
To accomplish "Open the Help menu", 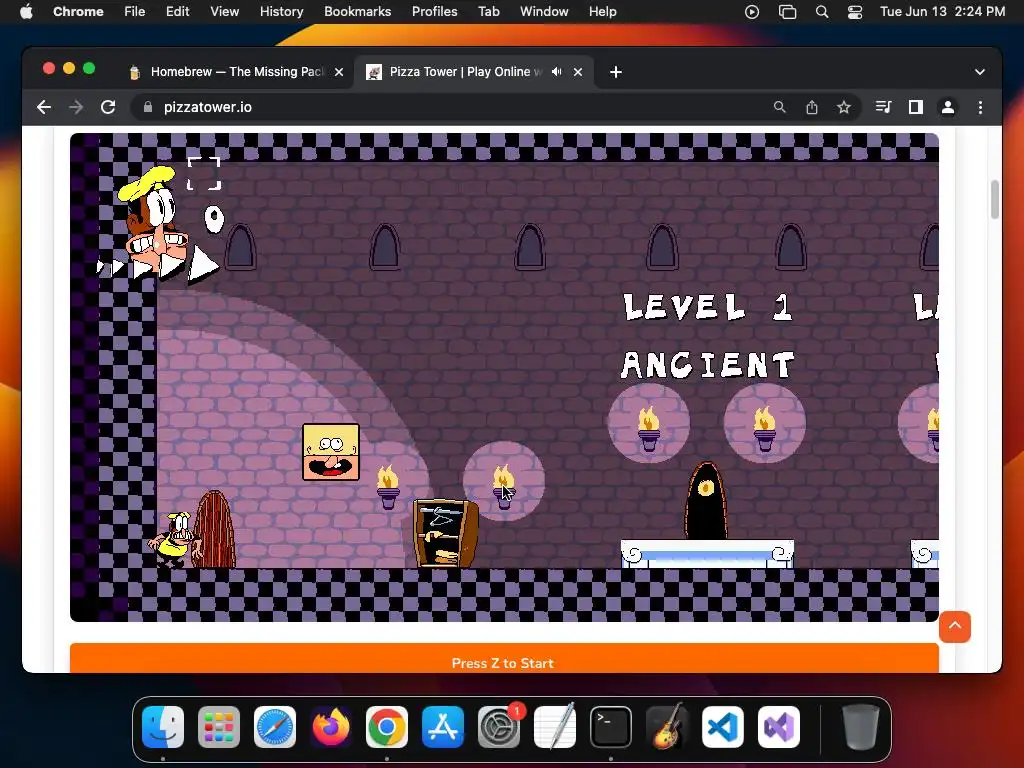I will tap(602, 11).
